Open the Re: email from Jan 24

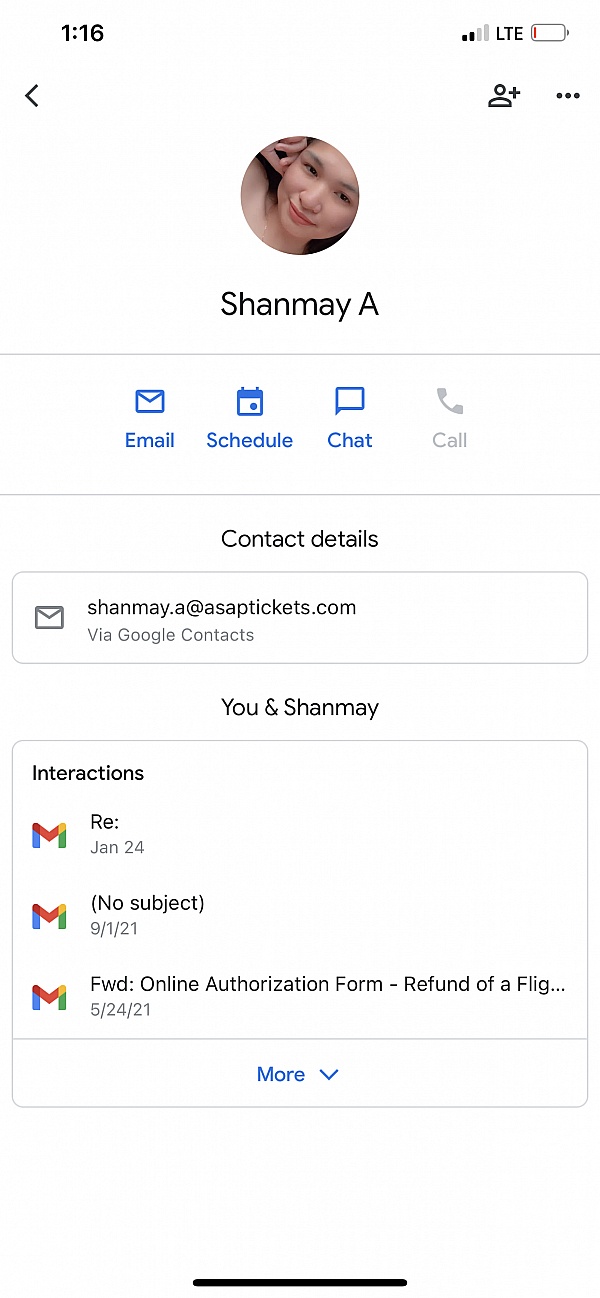tap(117, 834)
